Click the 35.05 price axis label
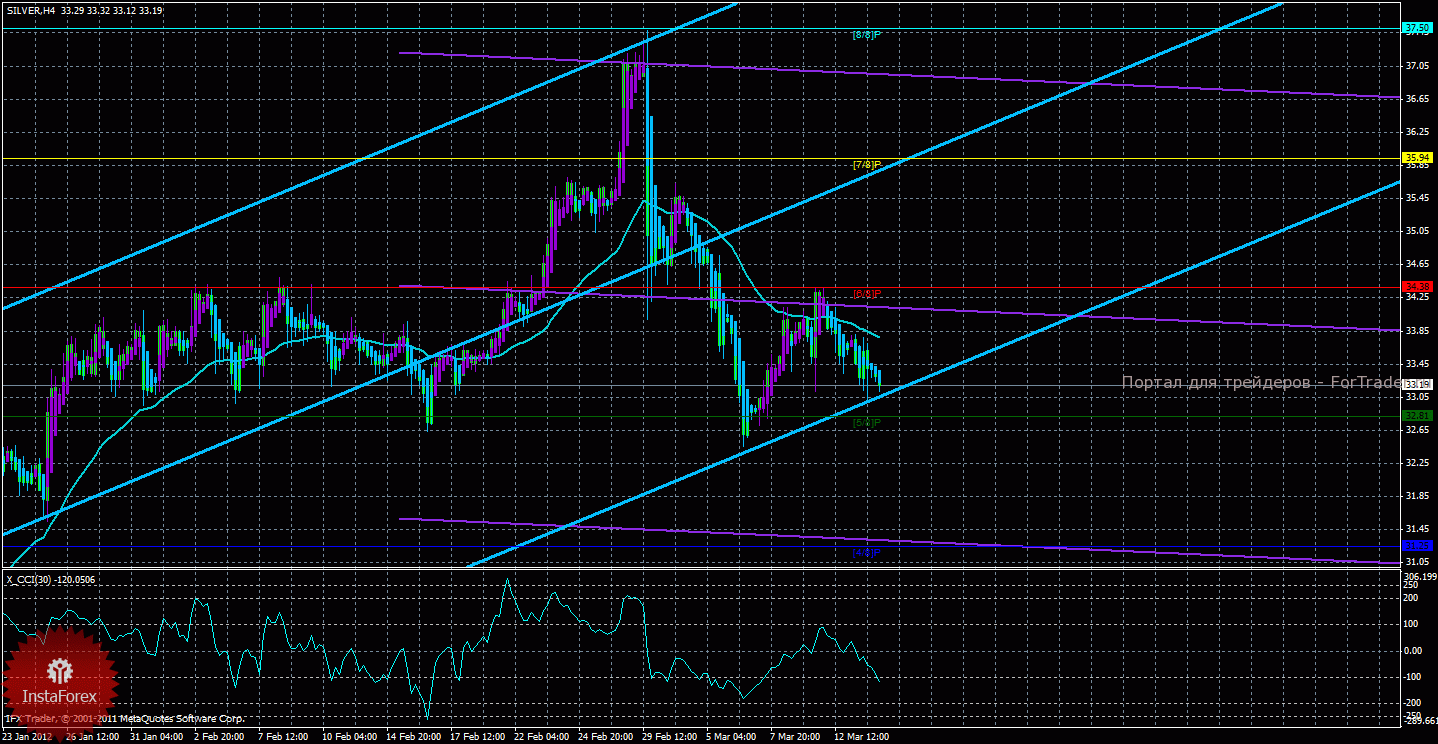The image size is (1438, 744). point(1417,231)
